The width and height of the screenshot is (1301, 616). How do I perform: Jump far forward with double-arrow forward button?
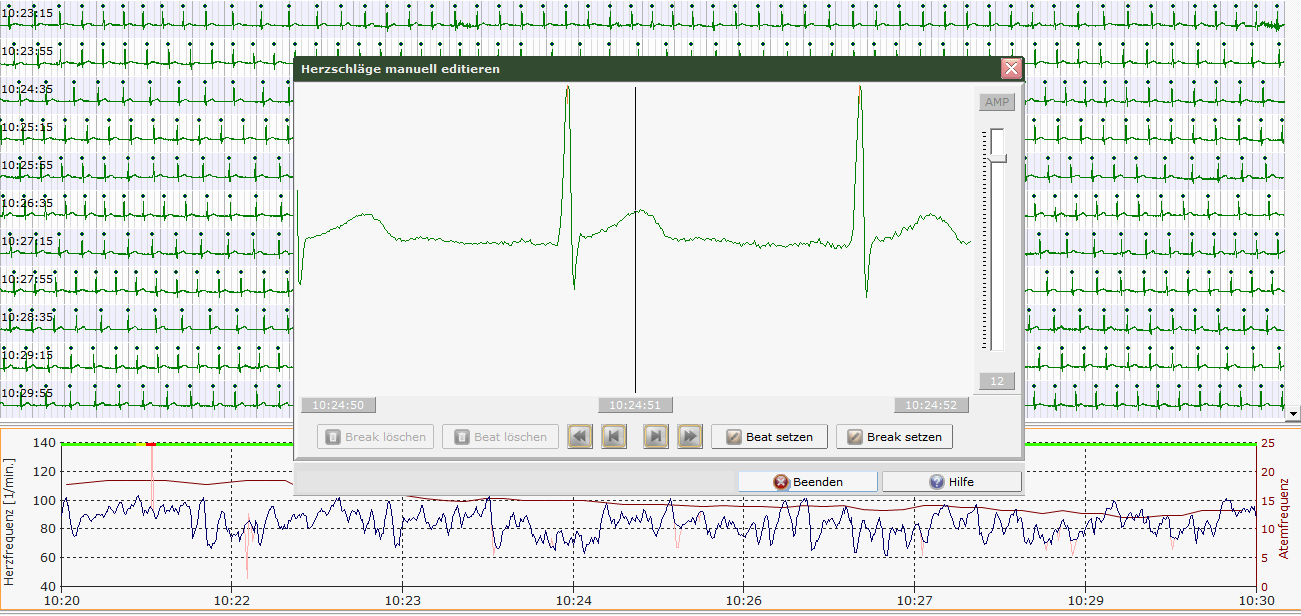(690, 437)
